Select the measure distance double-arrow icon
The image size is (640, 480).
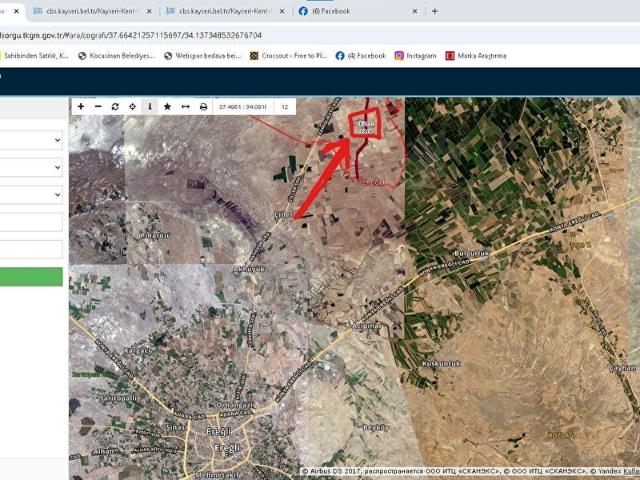coord(185,107)
